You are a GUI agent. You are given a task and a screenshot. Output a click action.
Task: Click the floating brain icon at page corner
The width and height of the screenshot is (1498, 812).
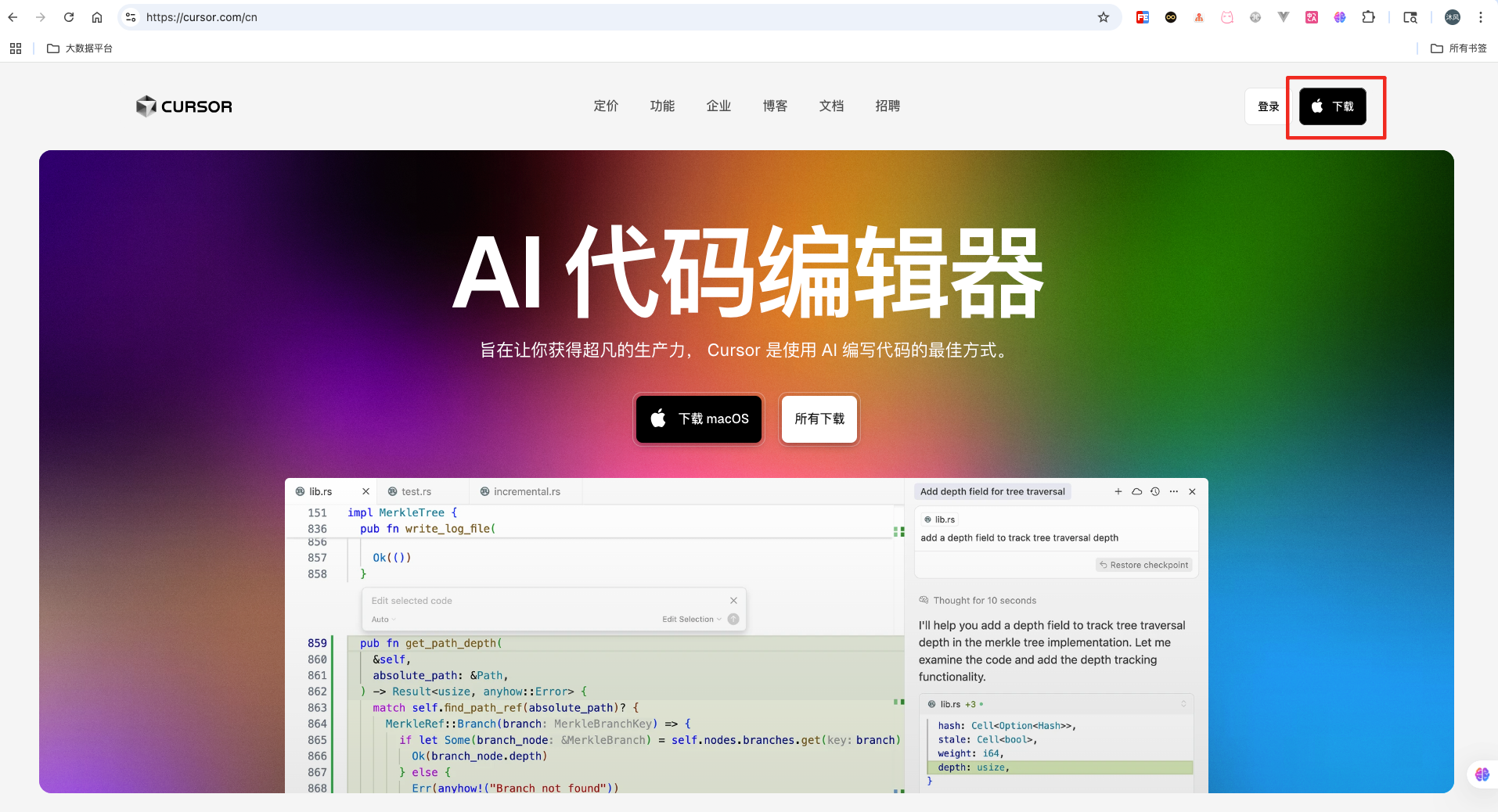(x=1482, y=774)
